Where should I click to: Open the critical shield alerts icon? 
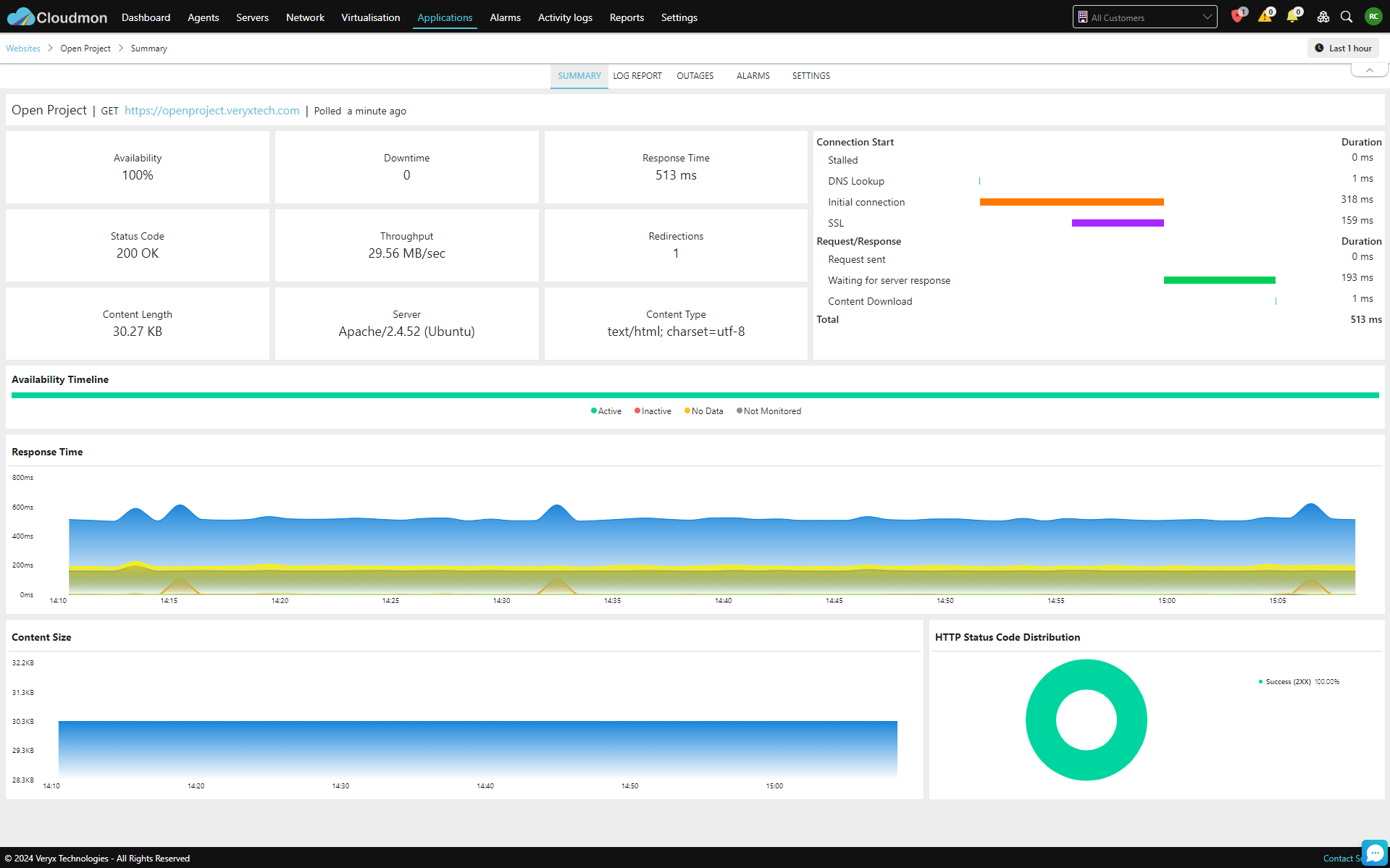tap(1237, 17)
